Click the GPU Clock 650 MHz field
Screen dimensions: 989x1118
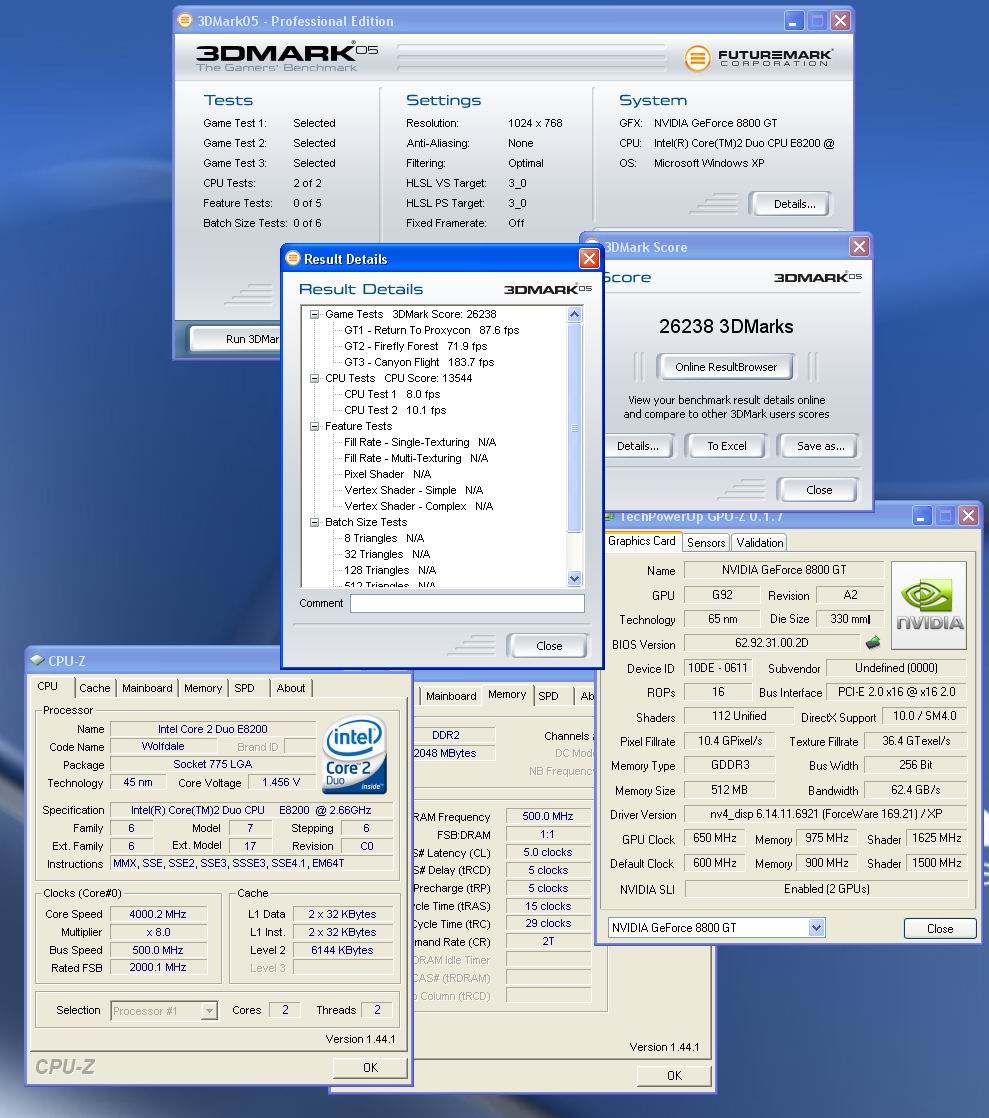coord(714,838)
